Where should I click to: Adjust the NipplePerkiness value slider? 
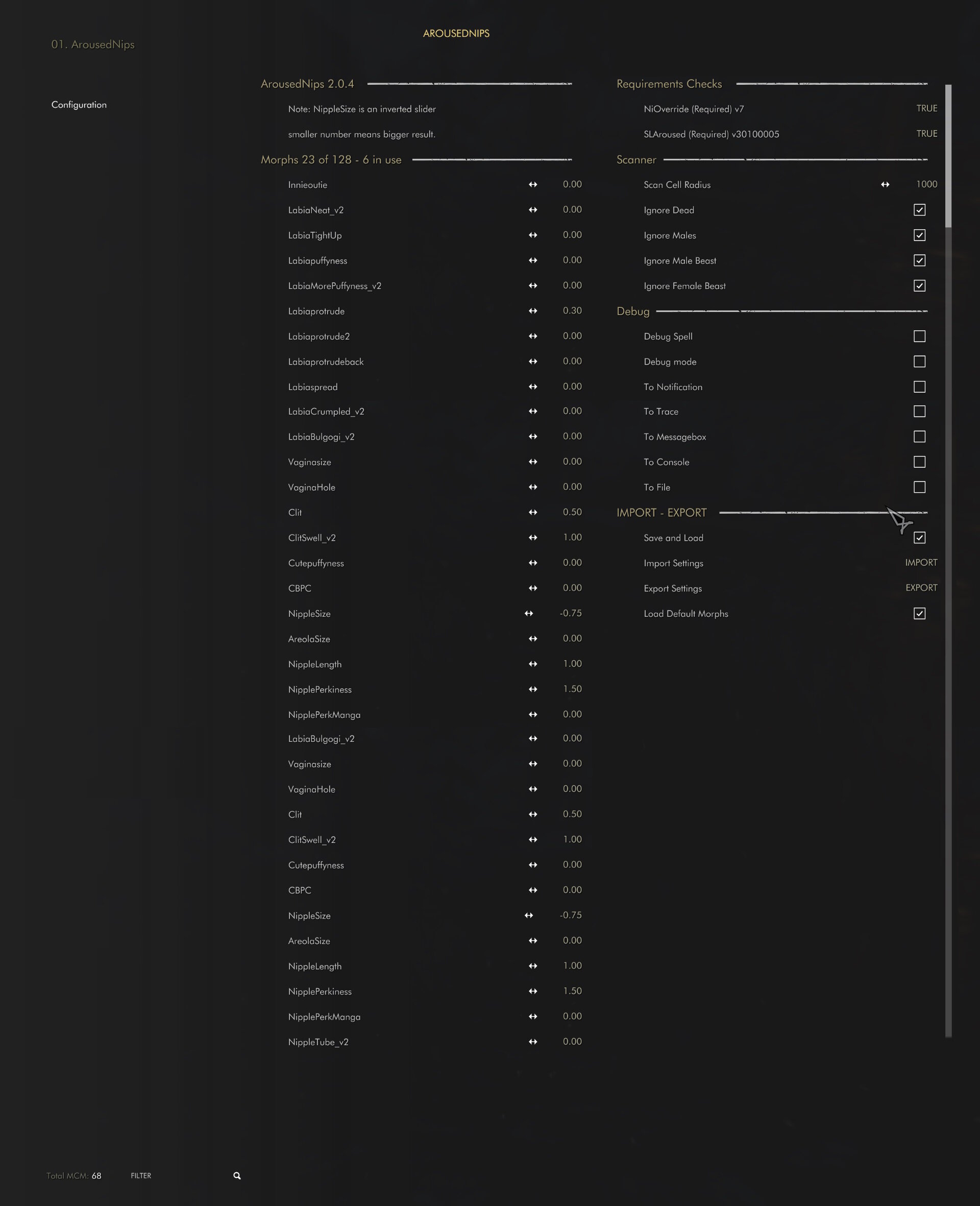coord(532,689)
